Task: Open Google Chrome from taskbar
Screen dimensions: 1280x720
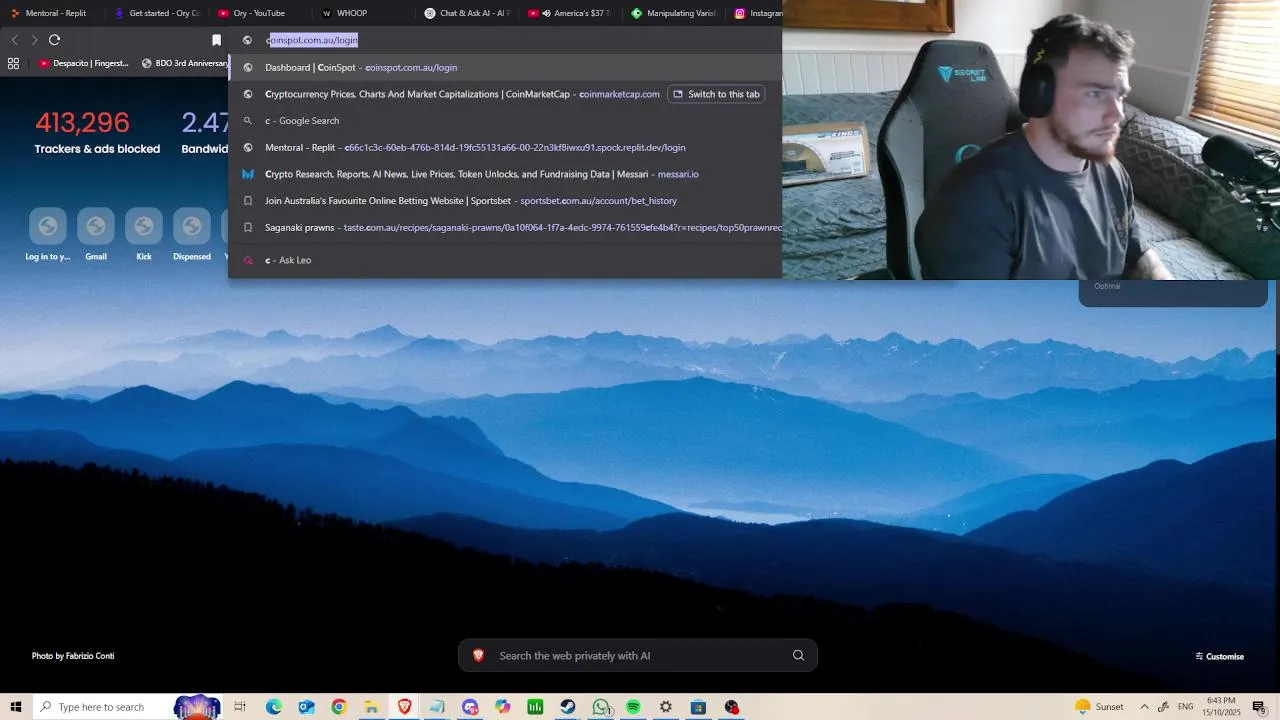Action: coord(339,707)
